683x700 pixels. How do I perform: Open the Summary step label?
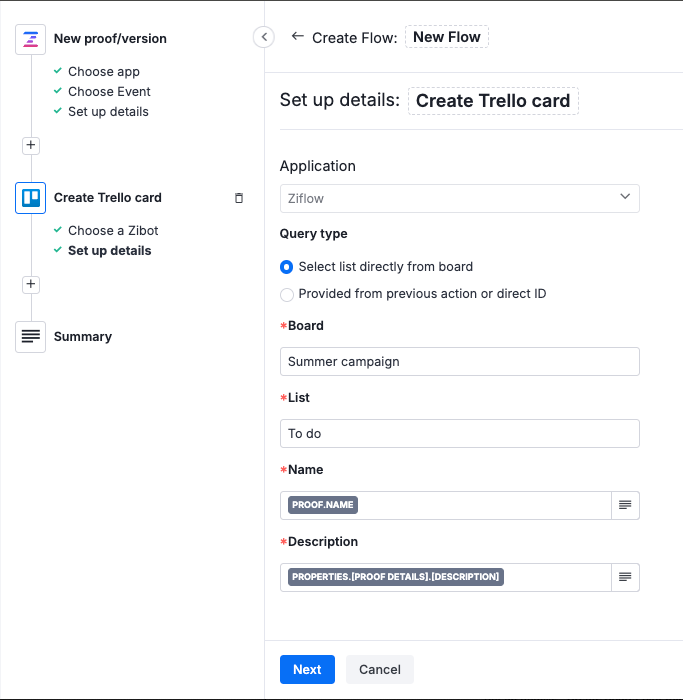point(83,337)
